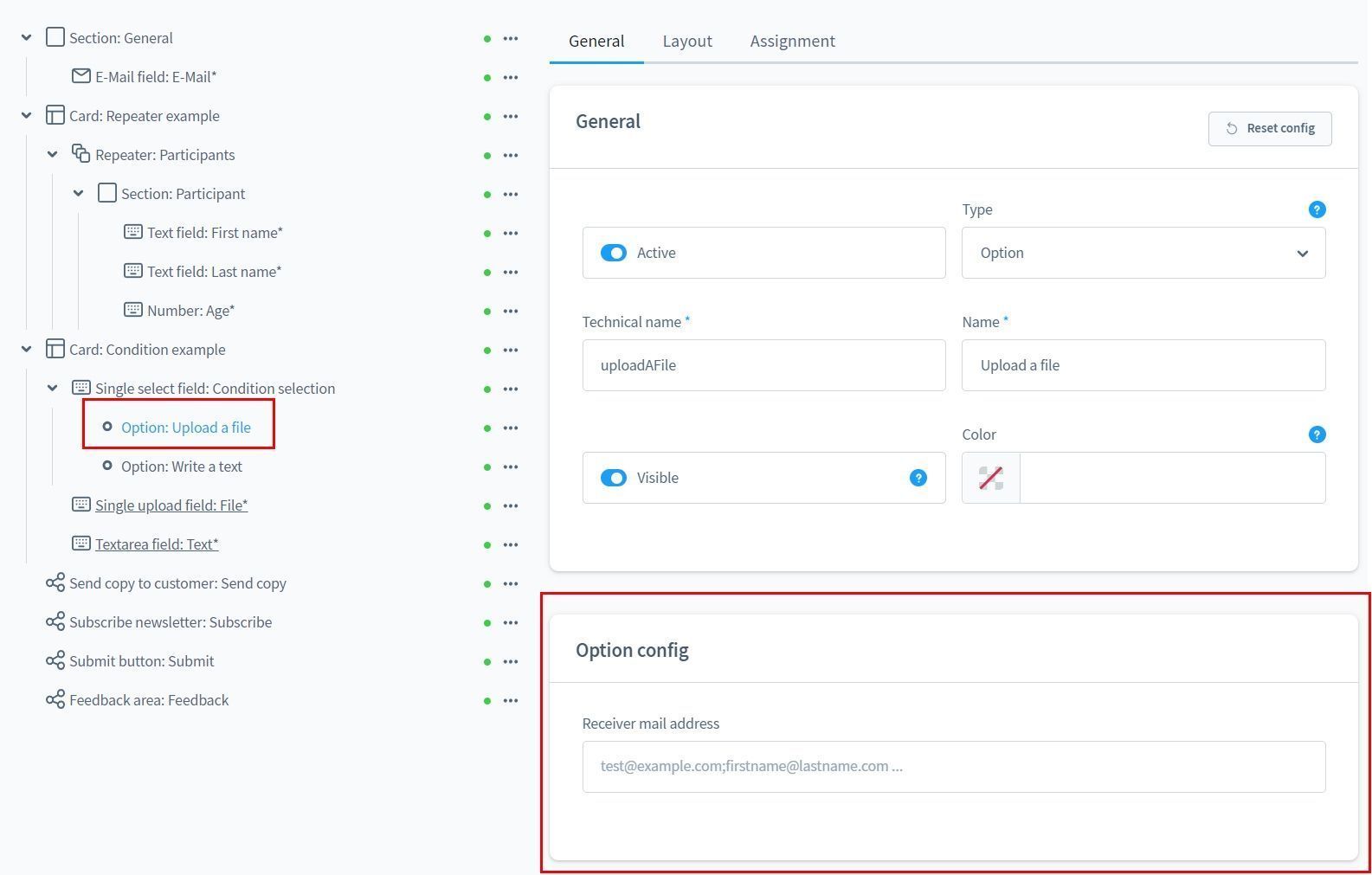This screenshot has height=875, width=1372.
Task: Open Single upload field: File link
Action: 171,505
